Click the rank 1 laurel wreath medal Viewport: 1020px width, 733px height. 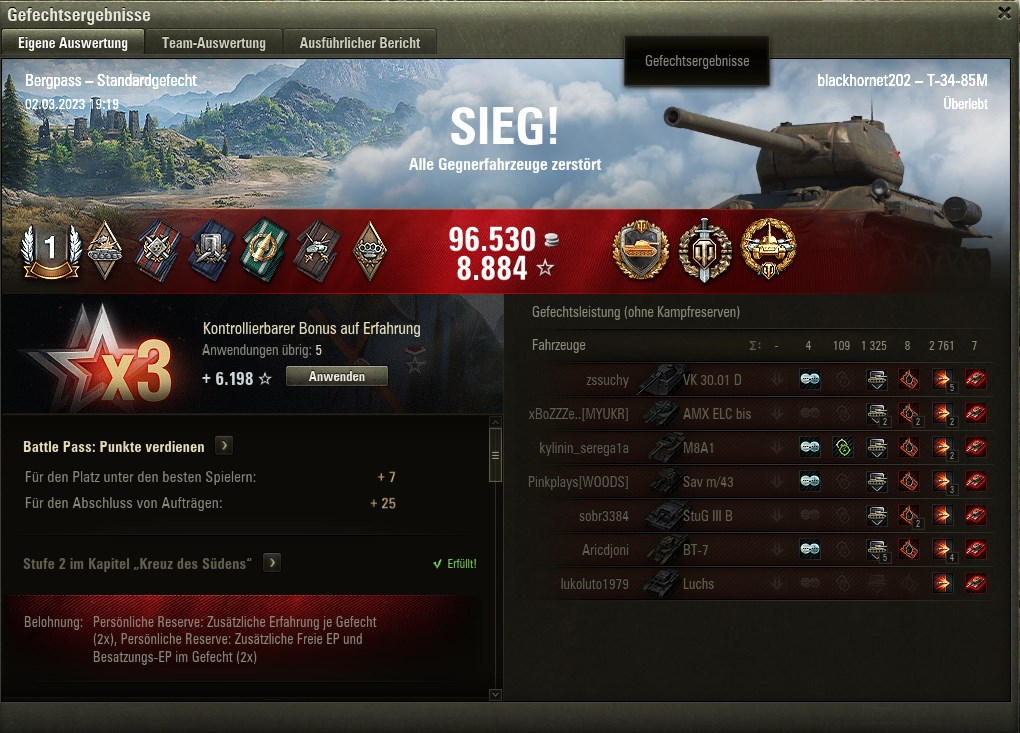[51, 250]
